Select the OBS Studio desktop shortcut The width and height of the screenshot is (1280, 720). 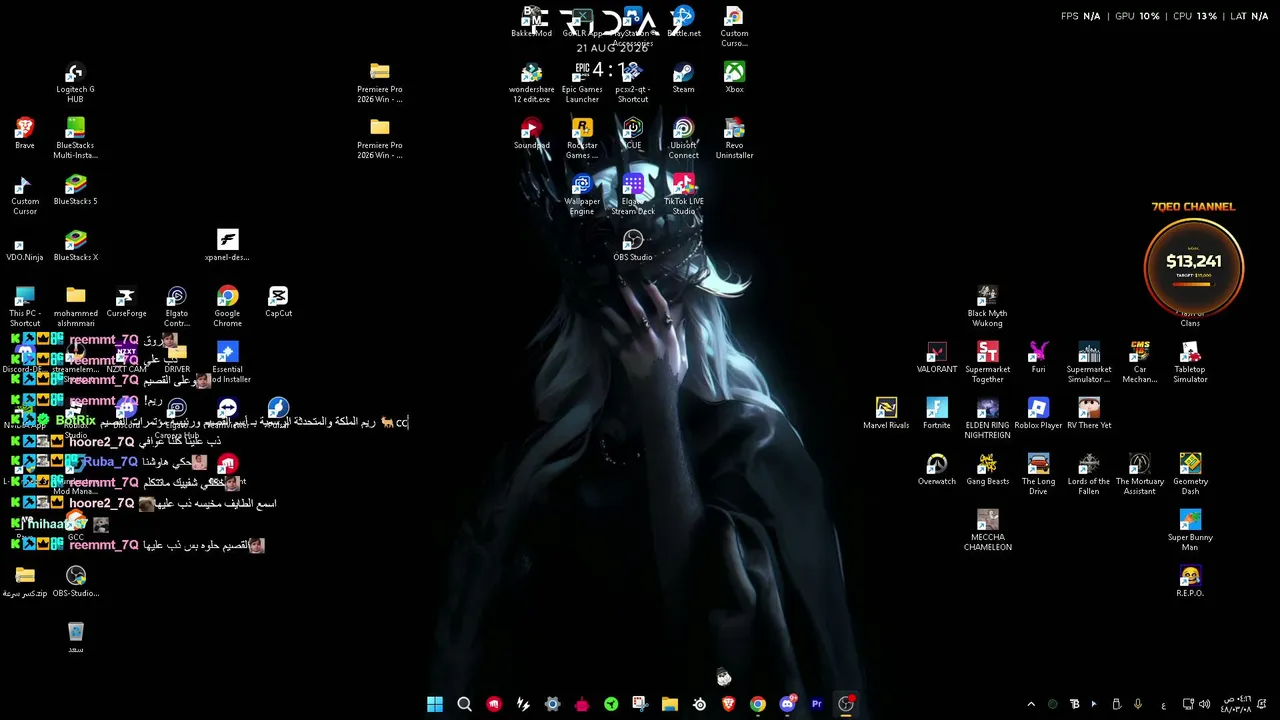pyautogui.click(x=632, y=246)
